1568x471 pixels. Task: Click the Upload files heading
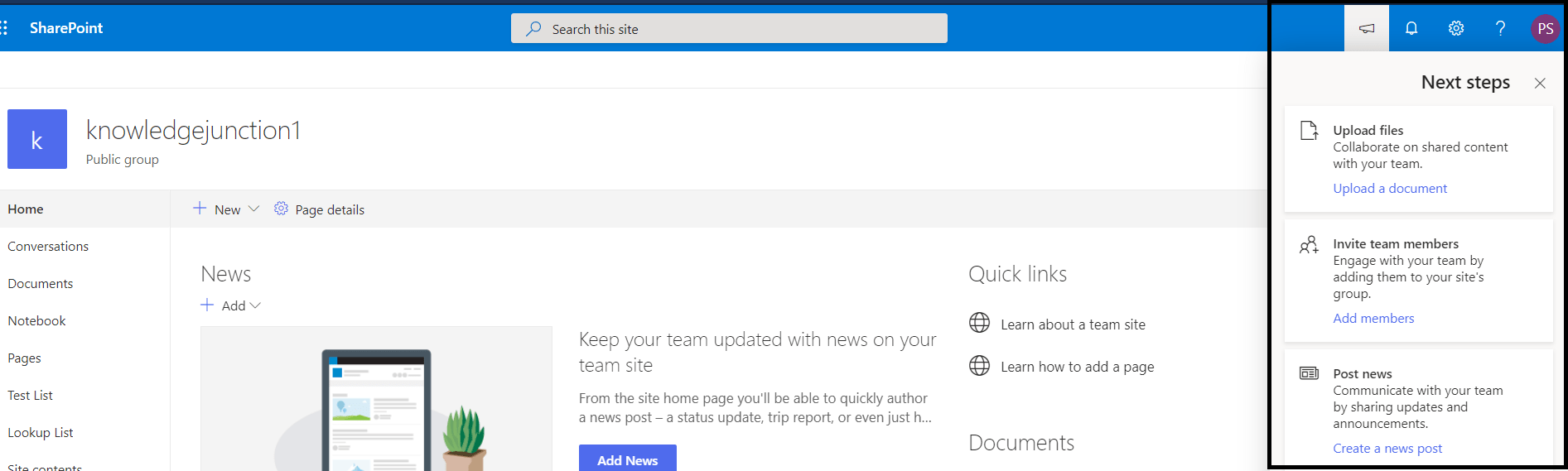1368,130
